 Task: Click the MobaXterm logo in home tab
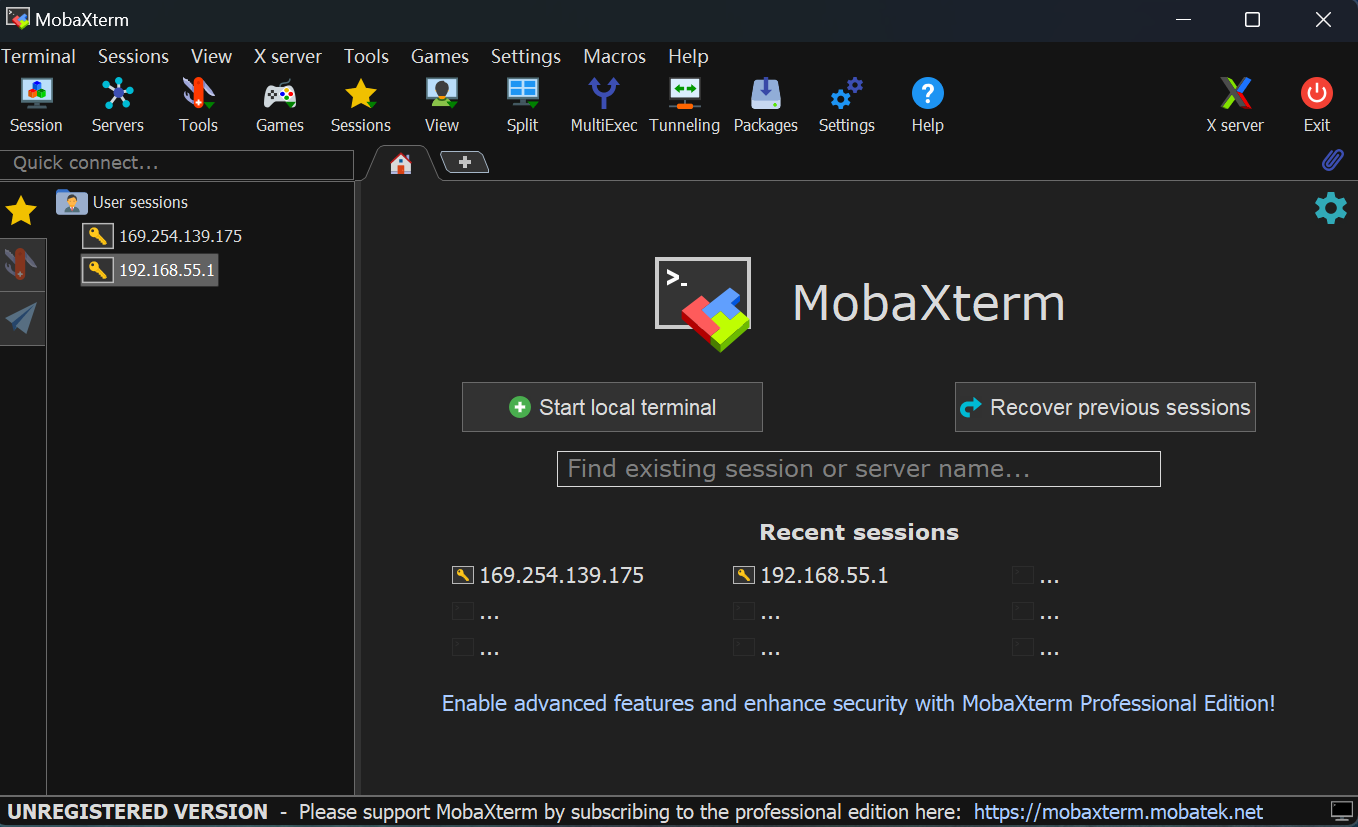pyautogui.click(x=703, y=304)
